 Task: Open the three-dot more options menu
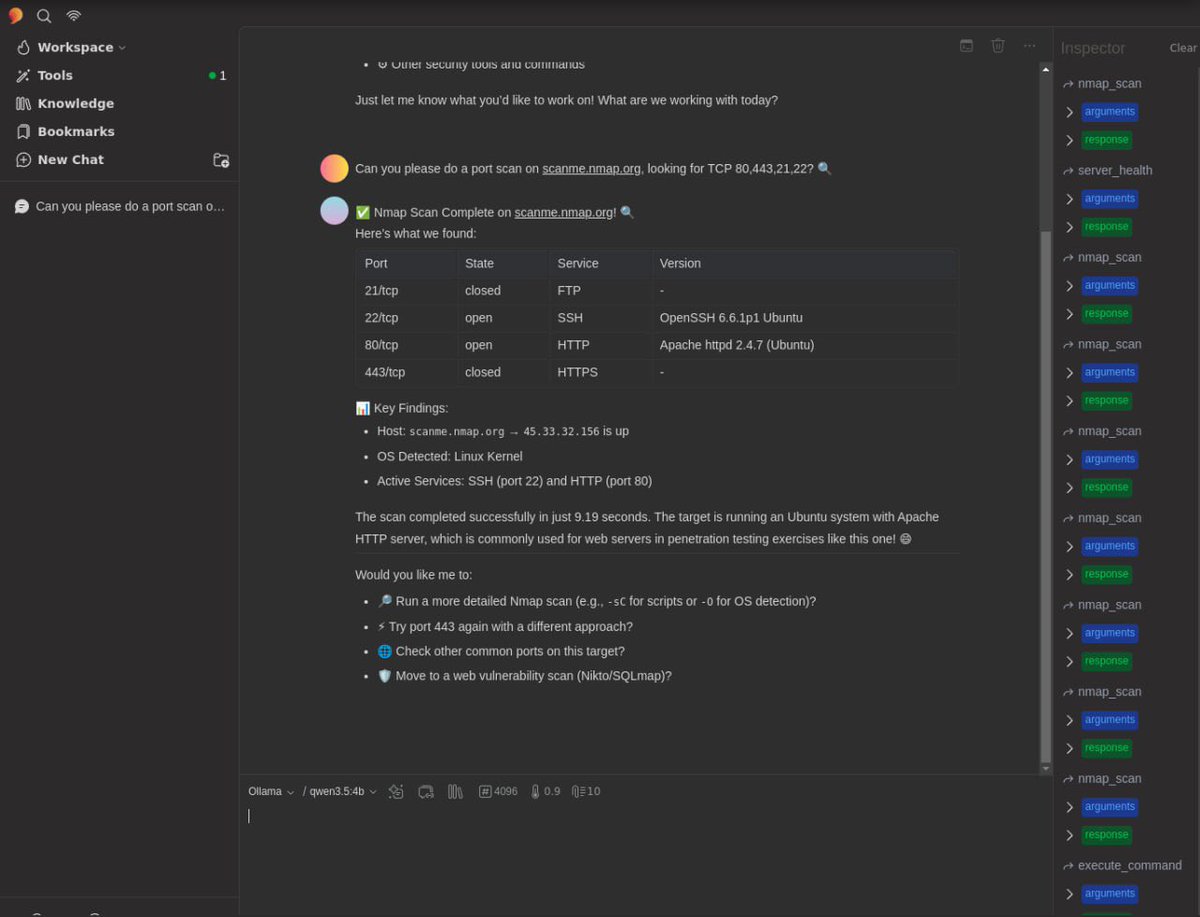tap(1030, 45)
